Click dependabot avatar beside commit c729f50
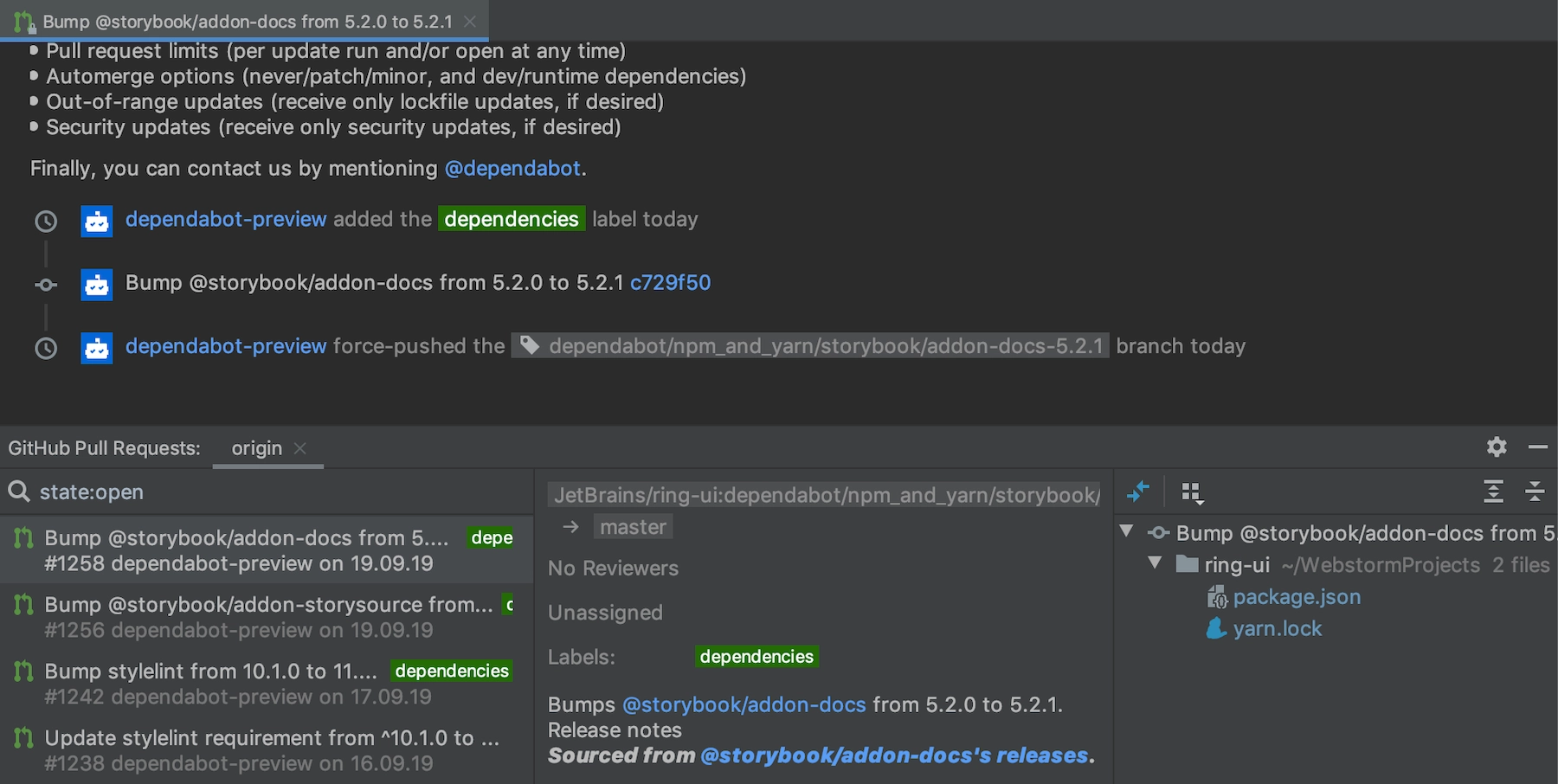 [97, 285]
